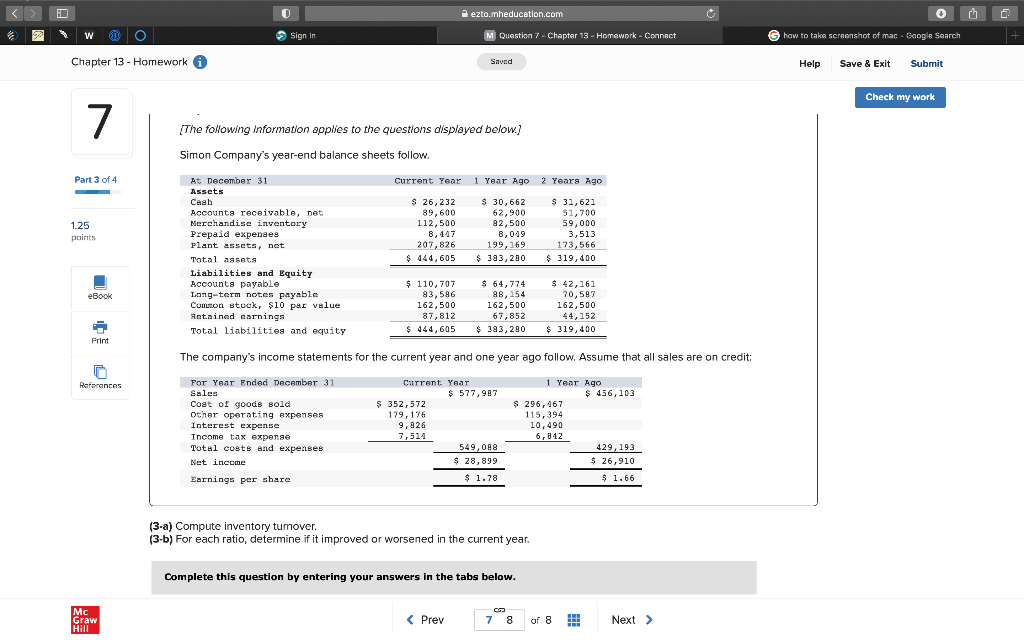Screen dimensions: 1024x640
Task: Add a new tab with plus icon
Action: pyautogui.click(x=1015, y=35)
